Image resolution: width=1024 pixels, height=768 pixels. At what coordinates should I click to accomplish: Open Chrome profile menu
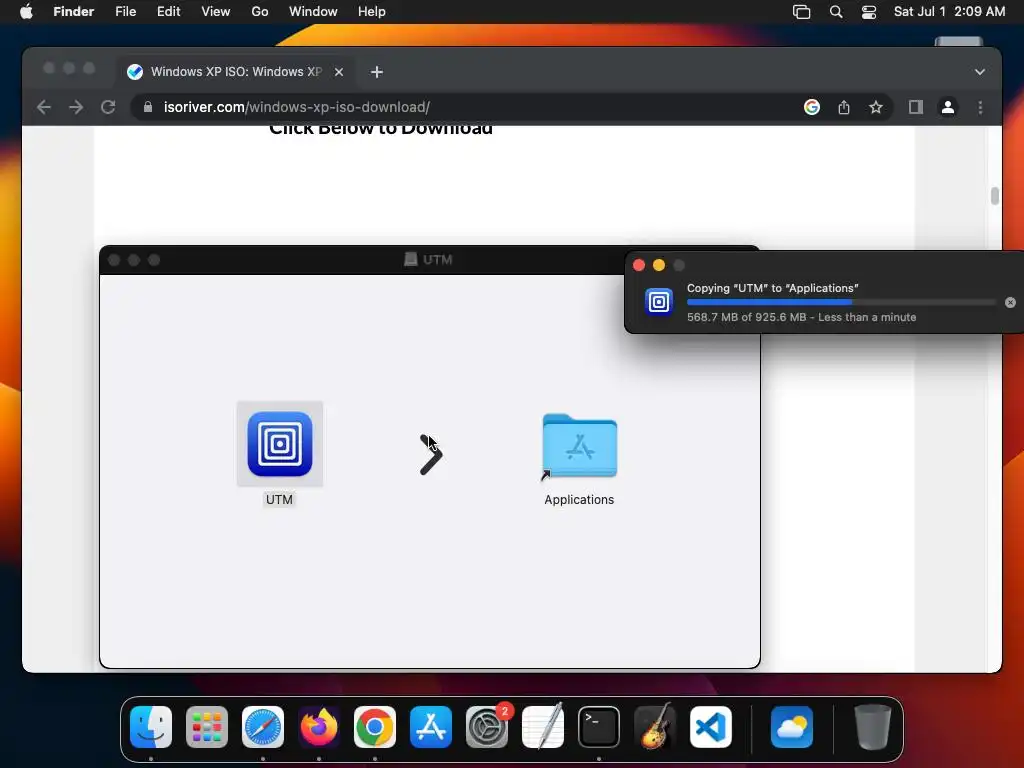click(948, 107)
